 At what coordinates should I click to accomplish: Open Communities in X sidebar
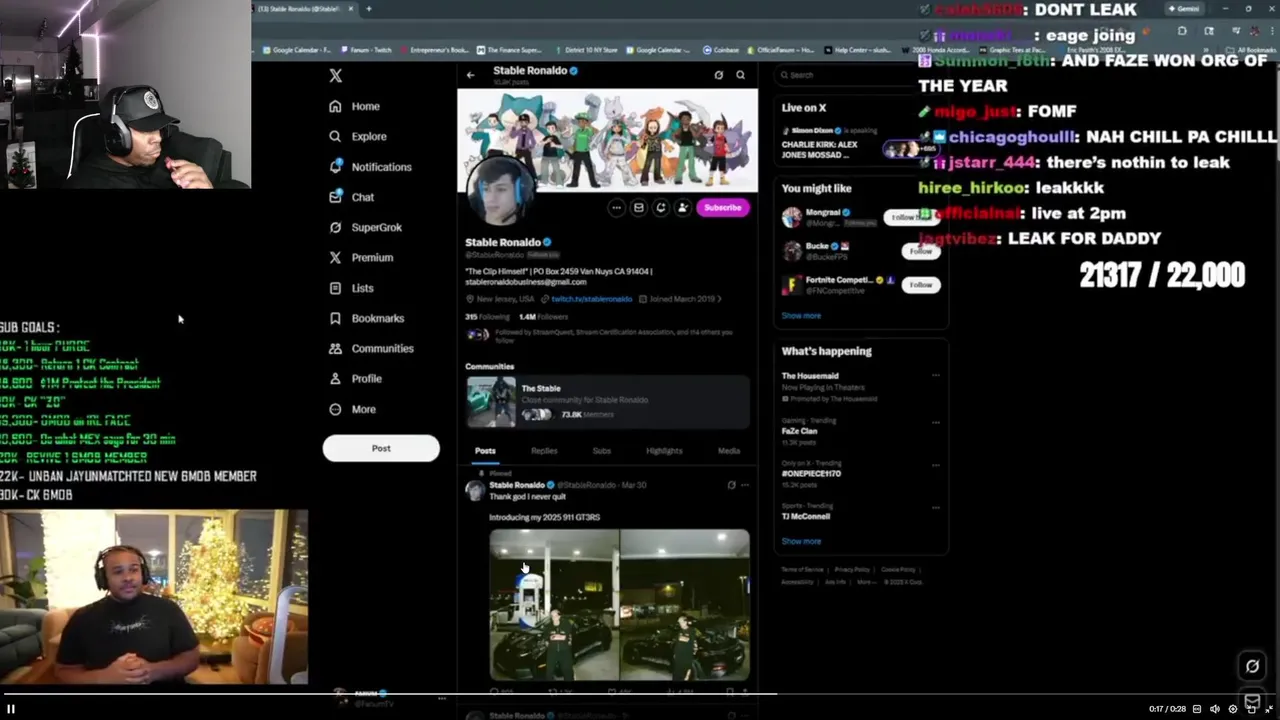(x=371, y=348)
